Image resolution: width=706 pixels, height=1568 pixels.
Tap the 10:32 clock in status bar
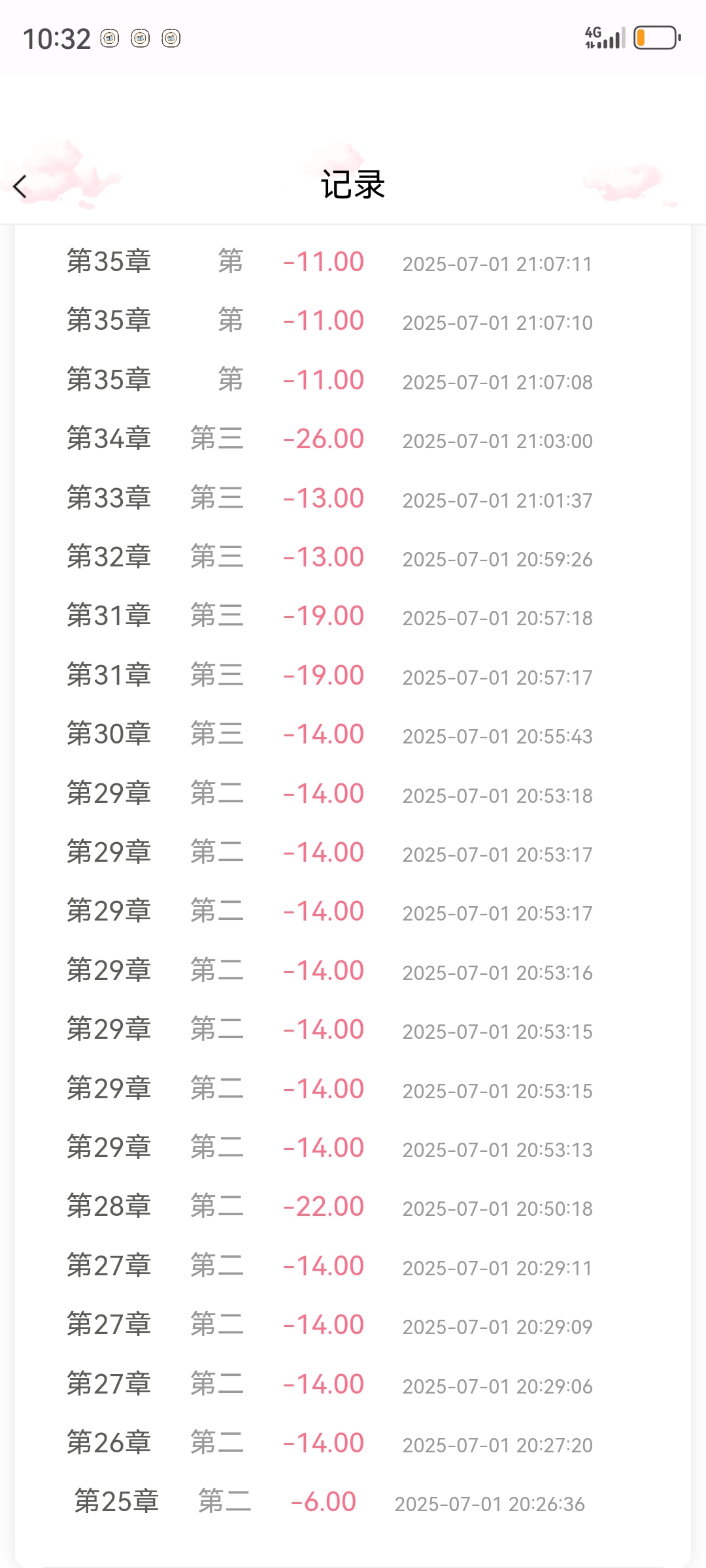click(x=57, y=39)
